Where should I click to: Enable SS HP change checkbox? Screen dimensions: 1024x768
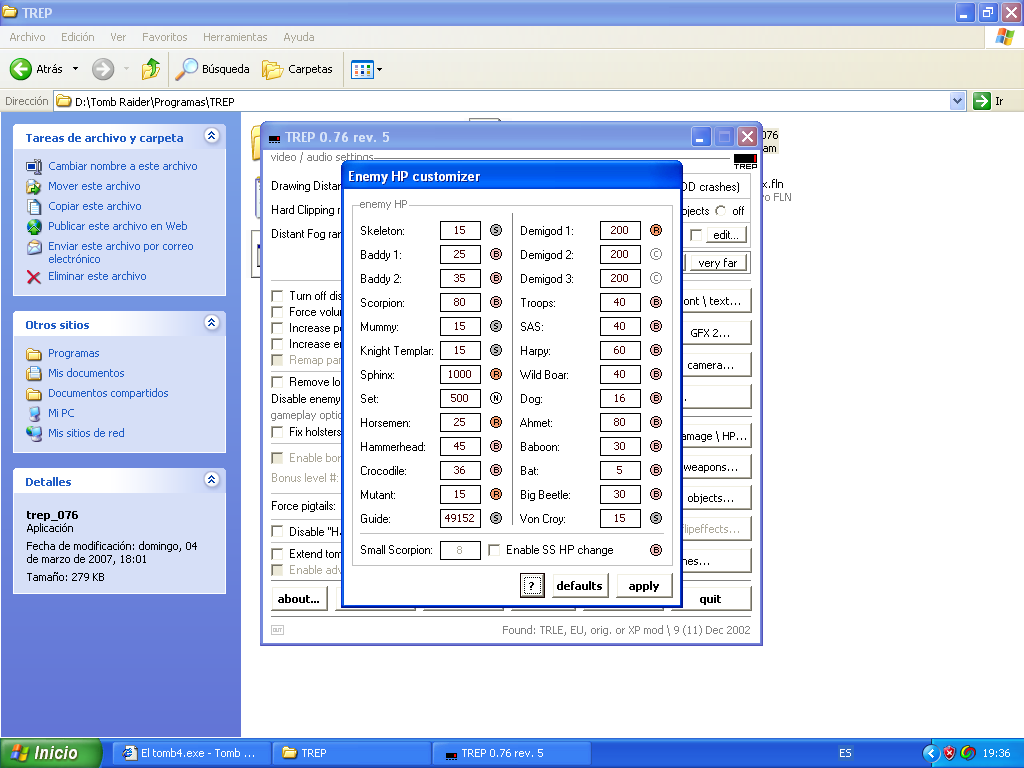[x=494, y=550]
